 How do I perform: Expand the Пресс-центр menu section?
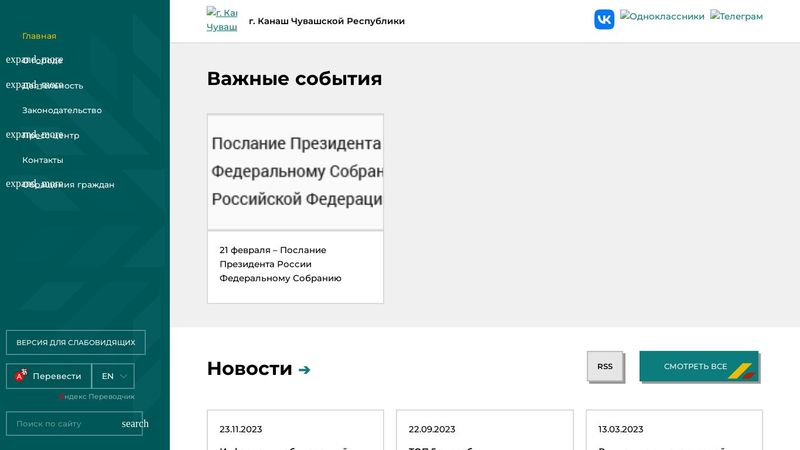(34, 134)
